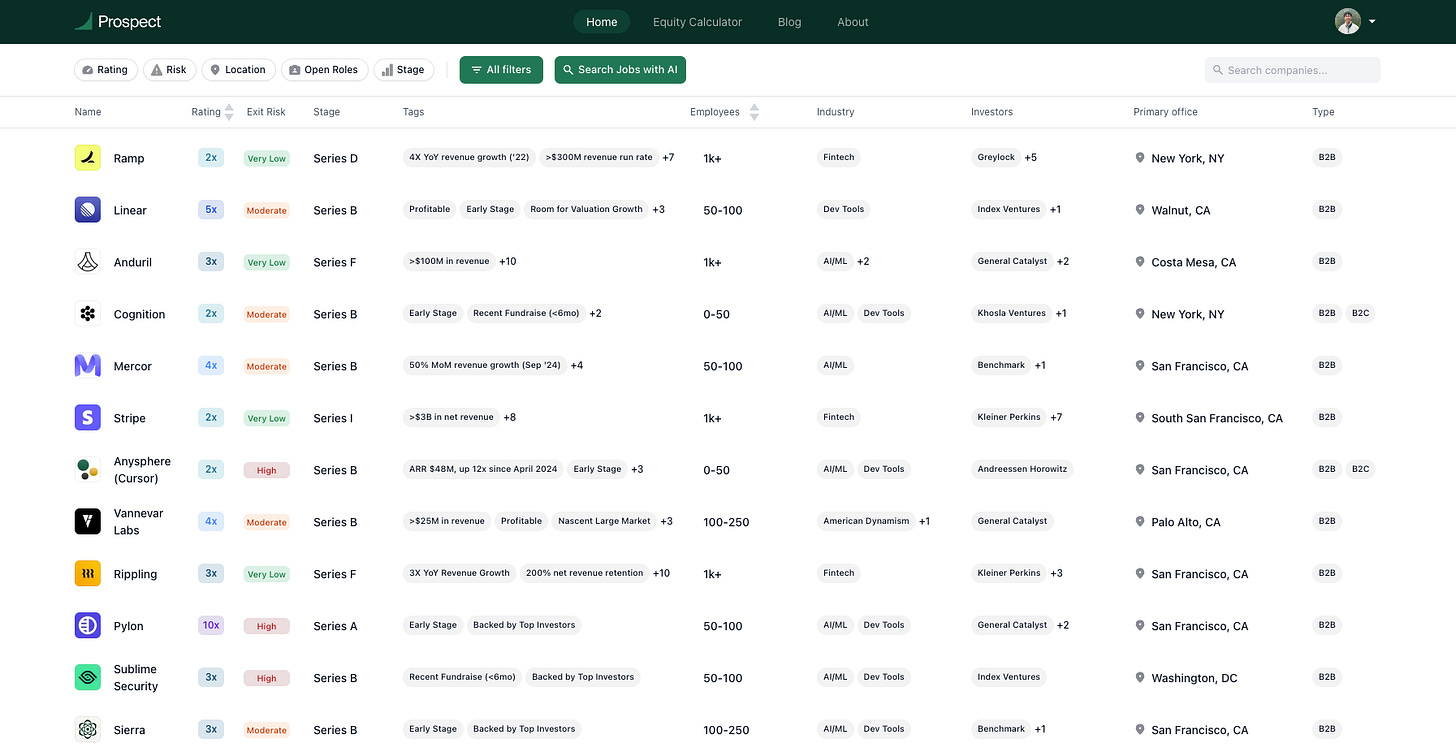Click Cognition's B2C type tag

(x=1361, y=313)
